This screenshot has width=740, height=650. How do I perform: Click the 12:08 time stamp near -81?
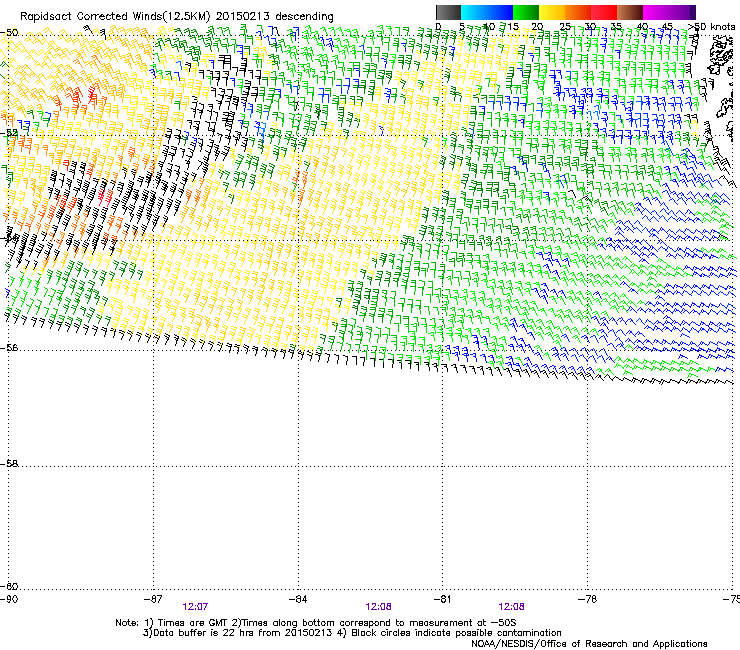[x=512, y=607]
